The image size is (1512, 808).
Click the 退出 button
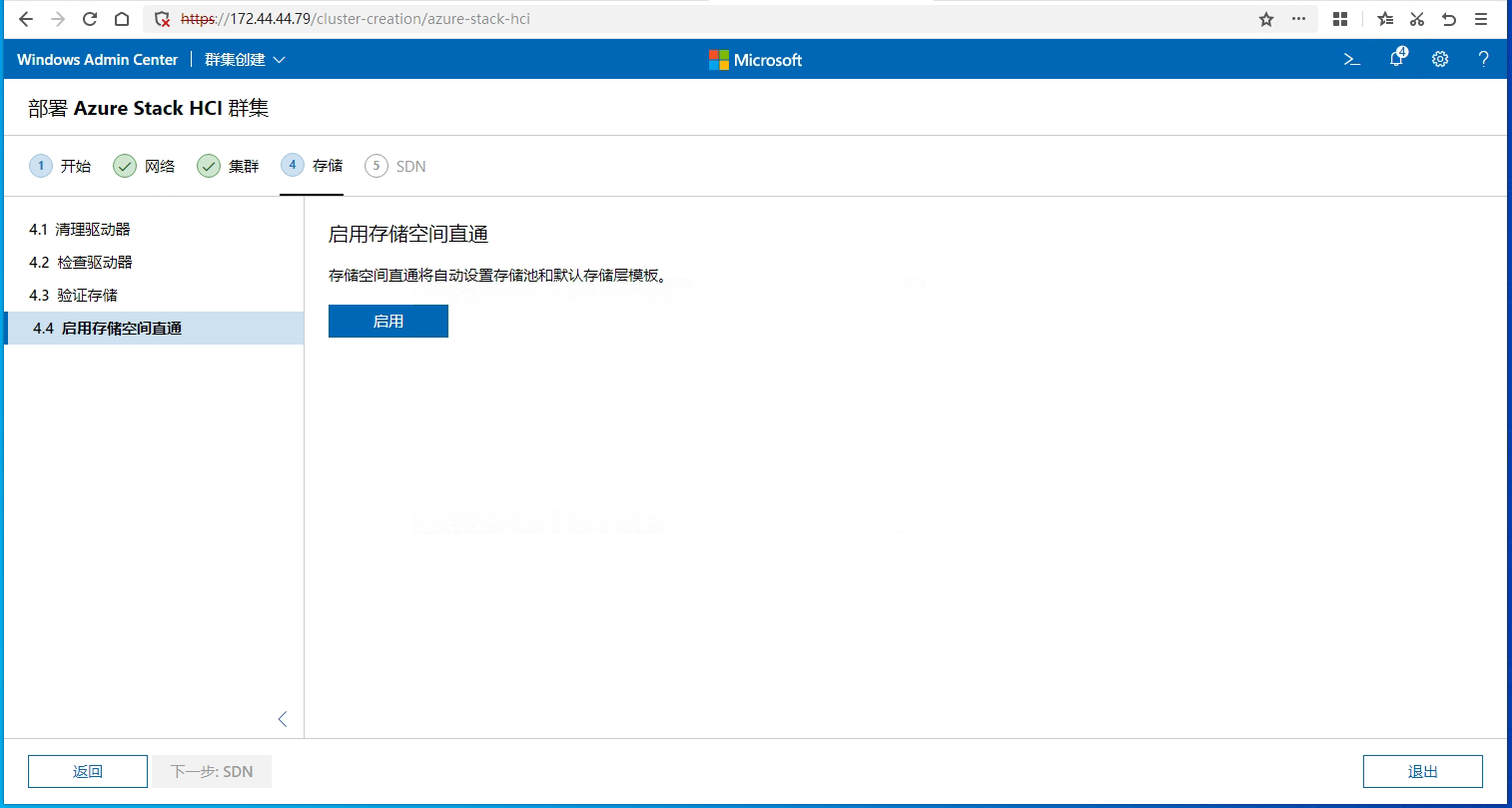pos(1423,771)
